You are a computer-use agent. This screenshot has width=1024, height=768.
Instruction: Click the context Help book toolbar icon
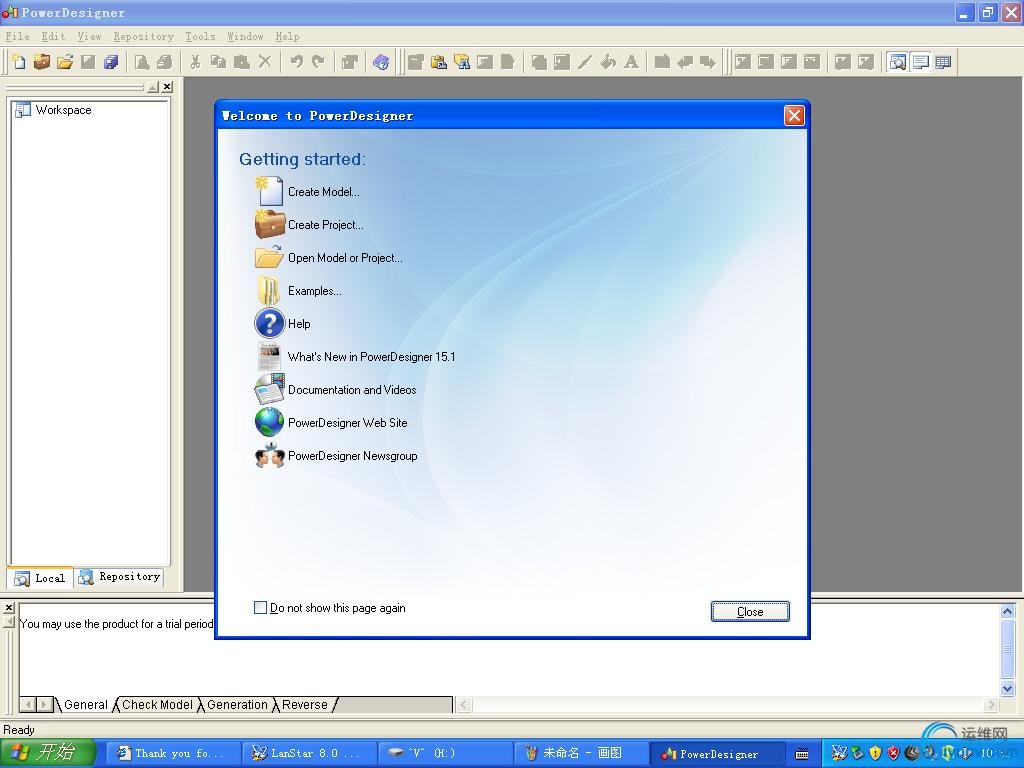[x=381, y=62]
